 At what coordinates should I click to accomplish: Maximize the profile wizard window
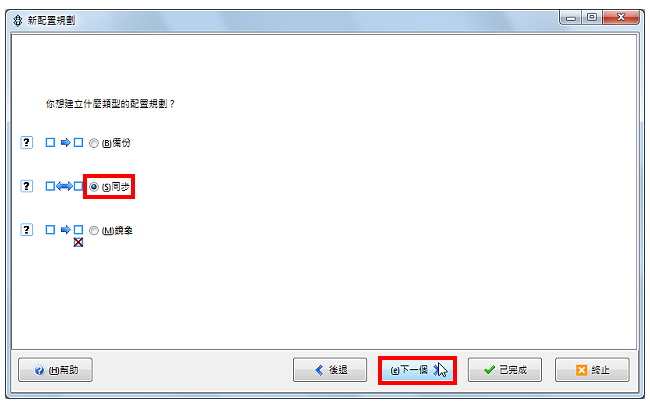[x=592, y=18]
